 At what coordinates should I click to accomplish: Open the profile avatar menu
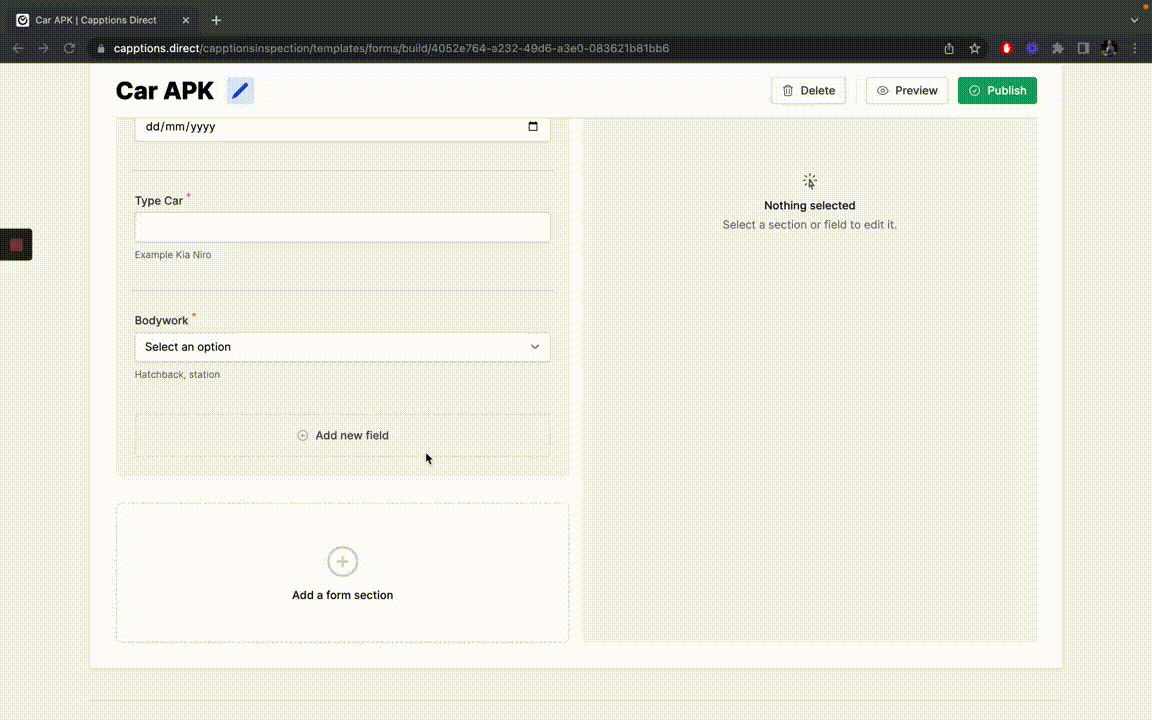tap(1109, 48)
